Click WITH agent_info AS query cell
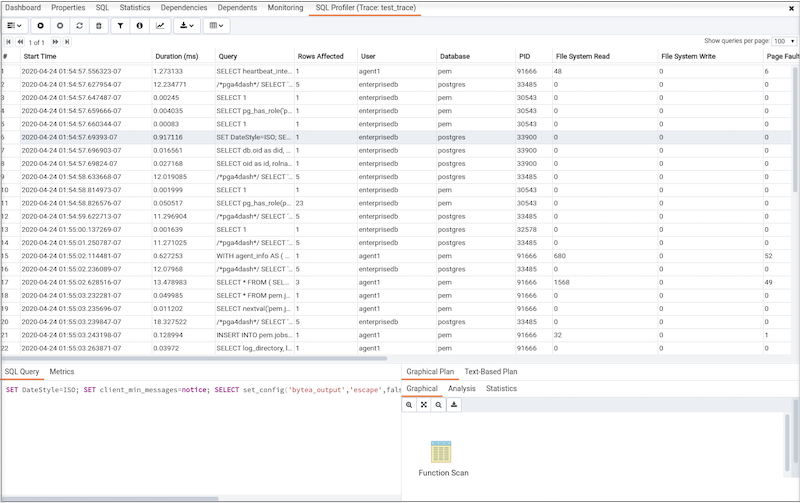 [x=254, y=256]
